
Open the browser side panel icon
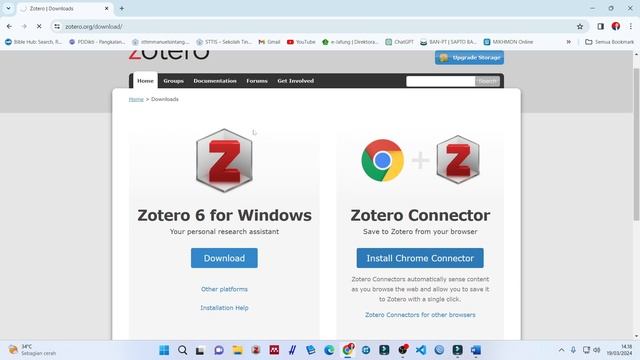pos(600,27)
